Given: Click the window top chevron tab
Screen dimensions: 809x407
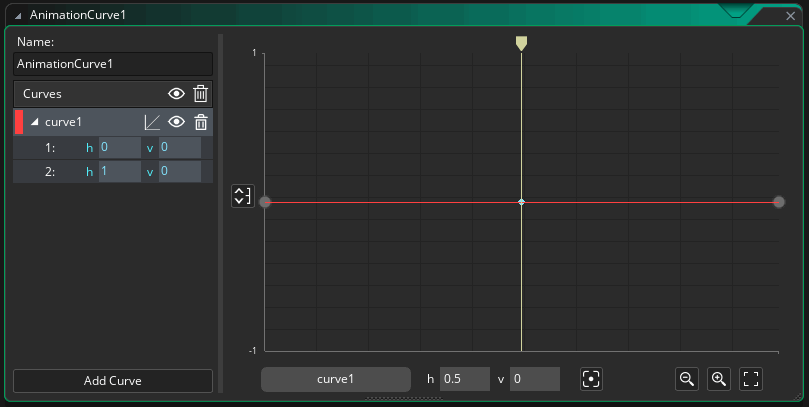Looking at the screenshot, I should click(735, 11).
